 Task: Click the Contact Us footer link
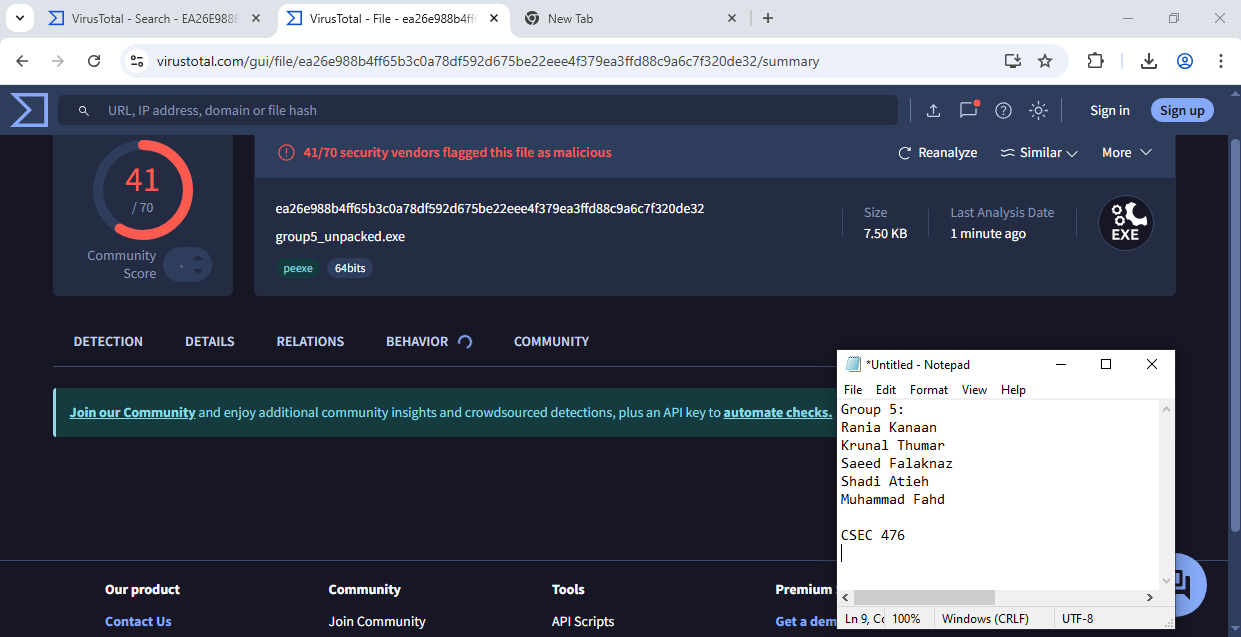138,621
